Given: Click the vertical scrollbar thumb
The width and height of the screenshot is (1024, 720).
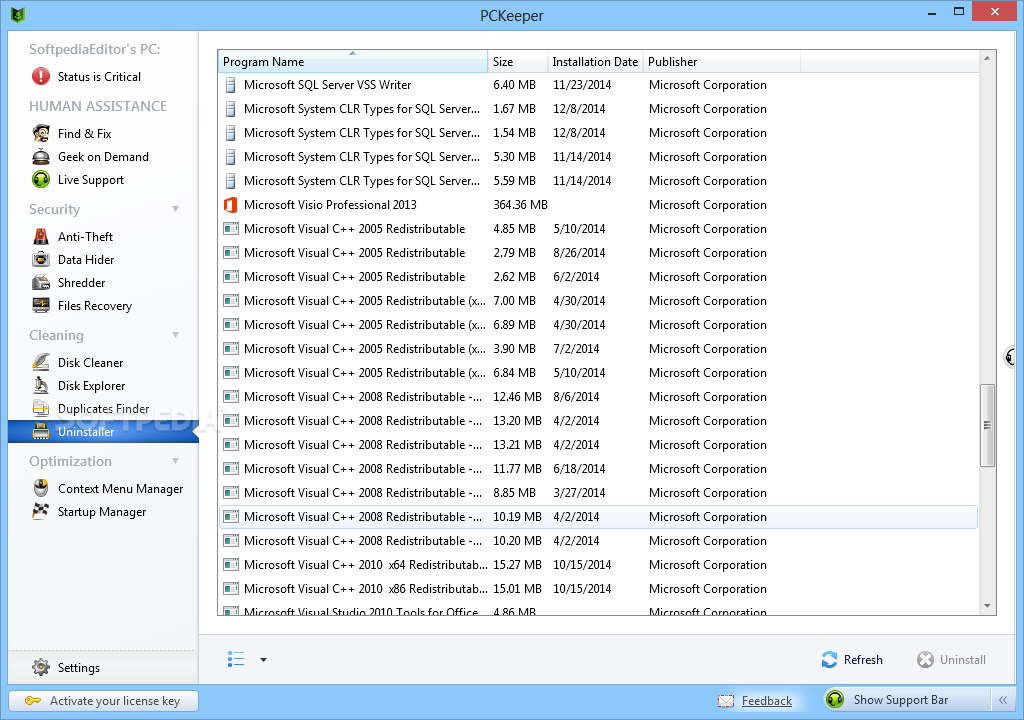Looking at the screenshot, I should click(987, 425).
